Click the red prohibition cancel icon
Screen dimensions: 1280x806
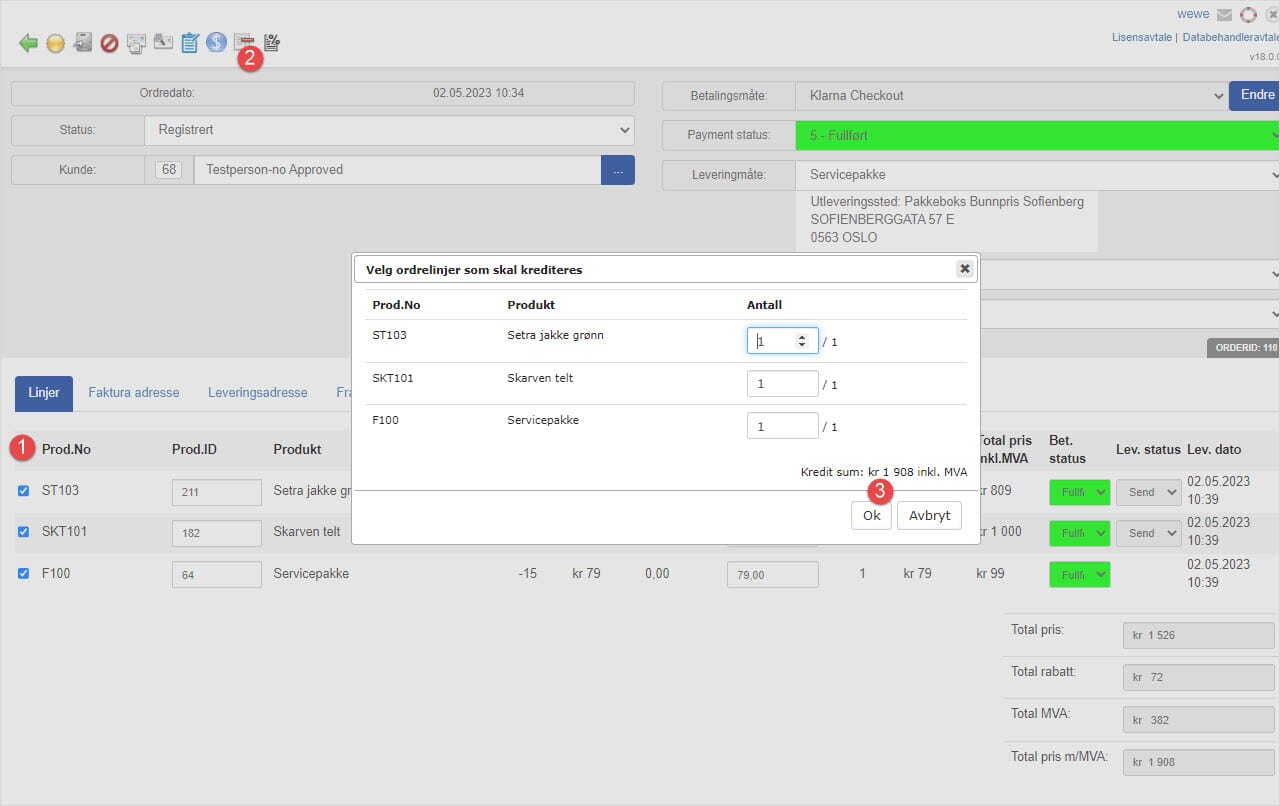coord(109,43)
